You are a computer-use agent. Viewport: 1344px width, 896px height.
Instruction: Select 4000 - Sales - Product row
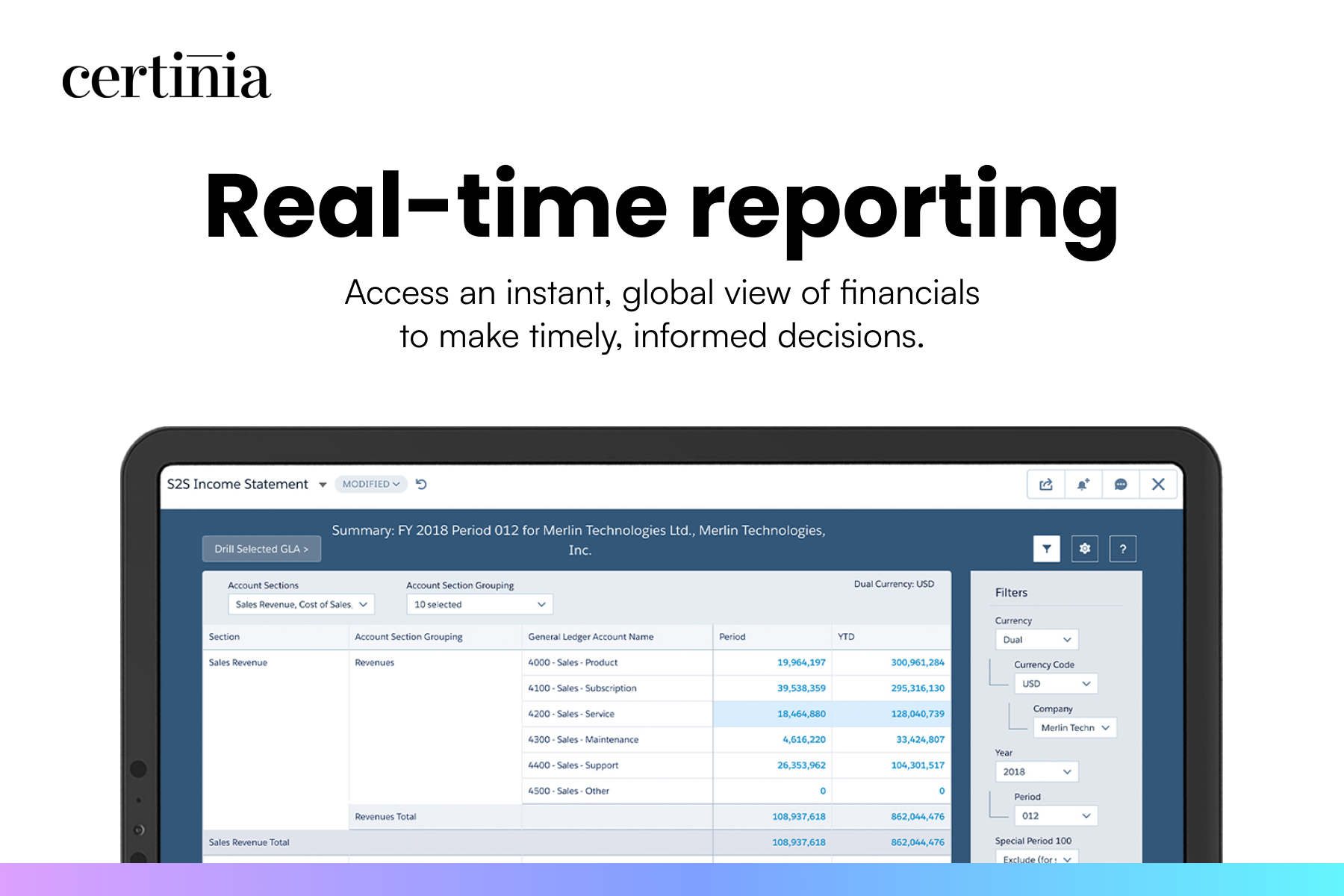735,662
